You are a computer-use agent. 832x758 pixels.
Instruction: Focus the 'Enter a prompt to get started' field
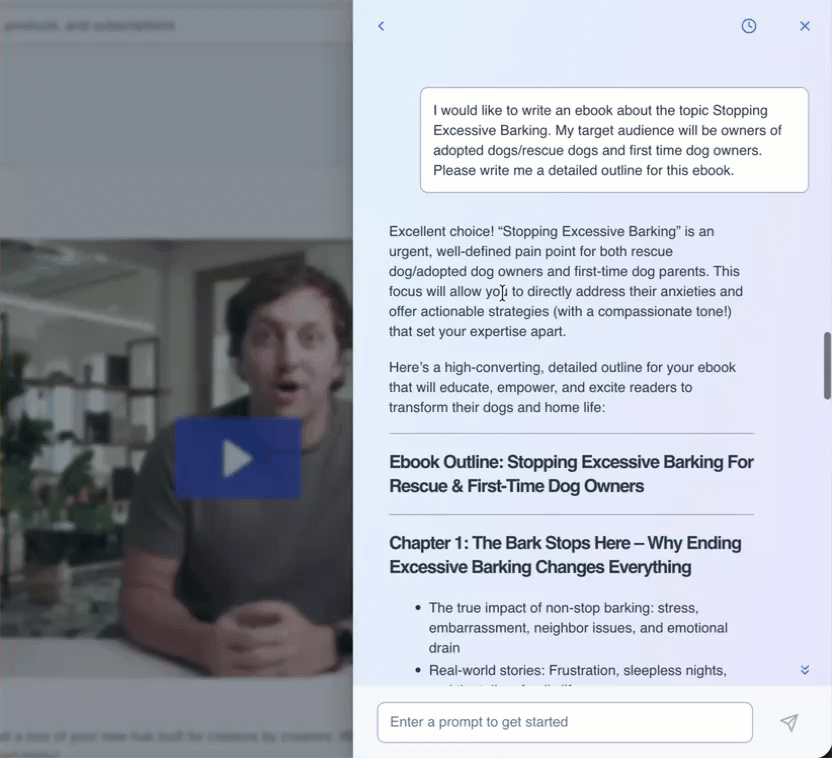(x=565, y=722)
